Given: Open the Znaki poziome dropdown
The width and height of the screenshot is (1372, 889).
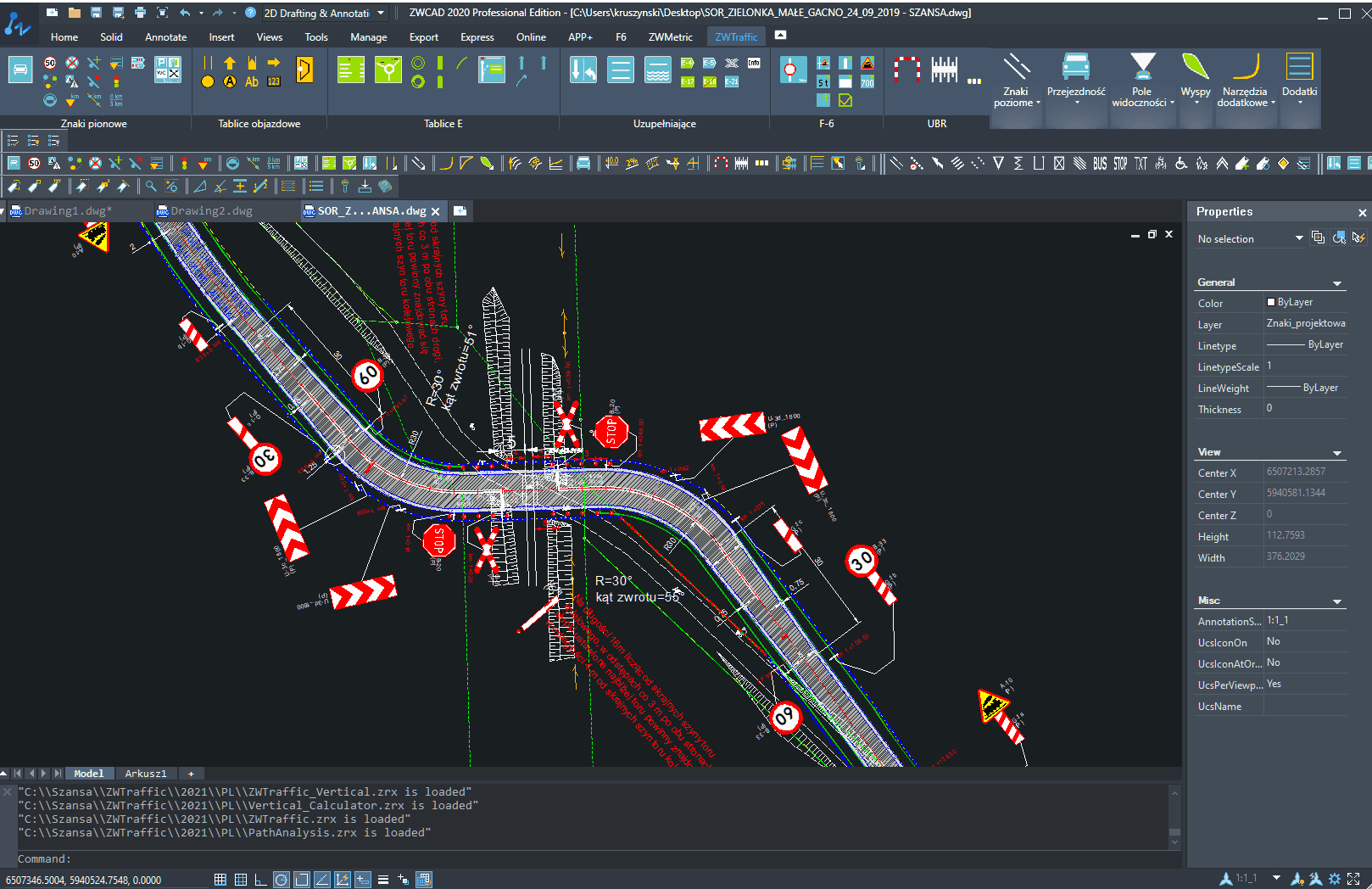Looking at the screenshot, I should coord(1015,88).
